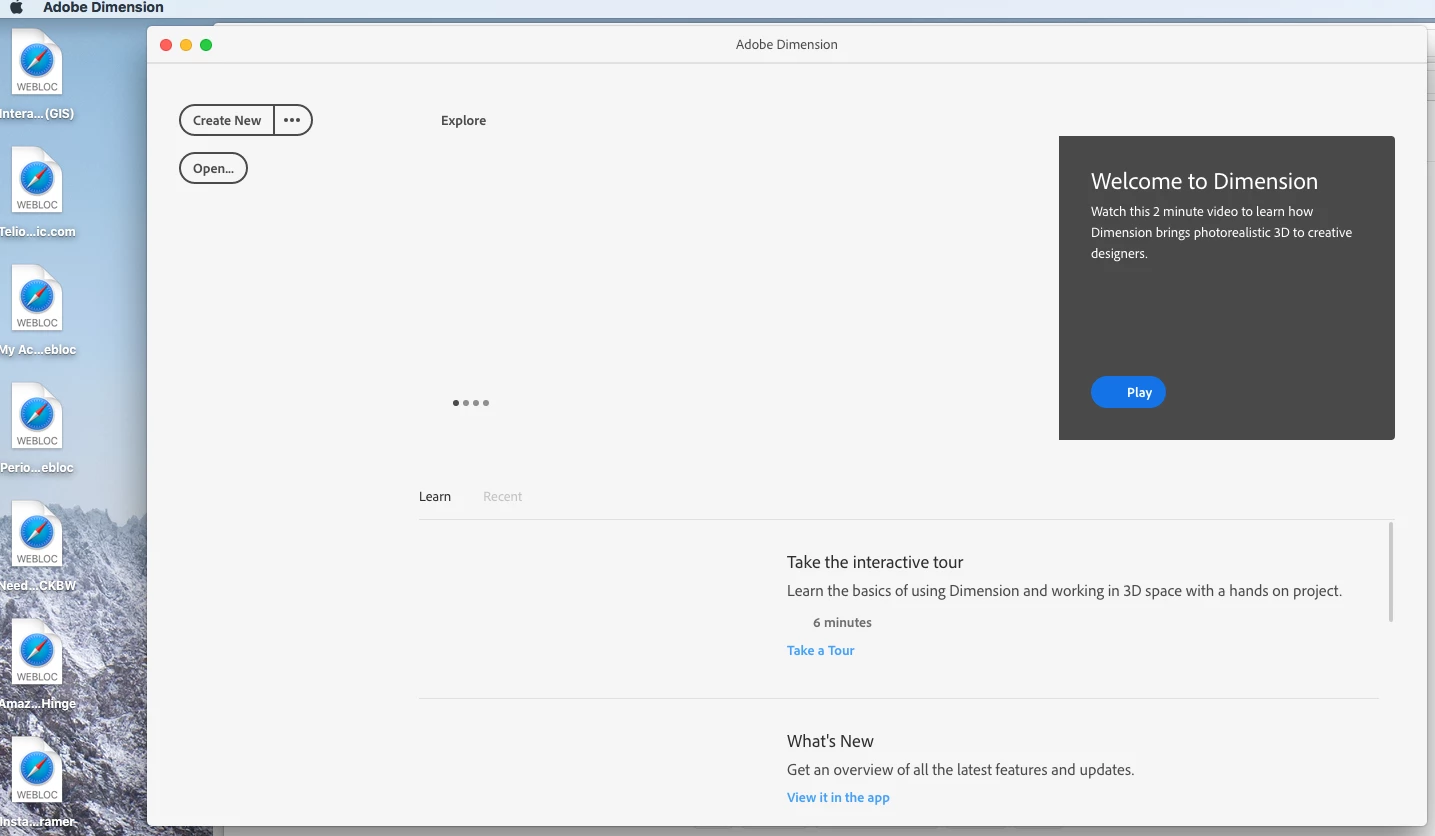Switch to the Learn tab
The image size is (1435, 836).
[435, 496]
